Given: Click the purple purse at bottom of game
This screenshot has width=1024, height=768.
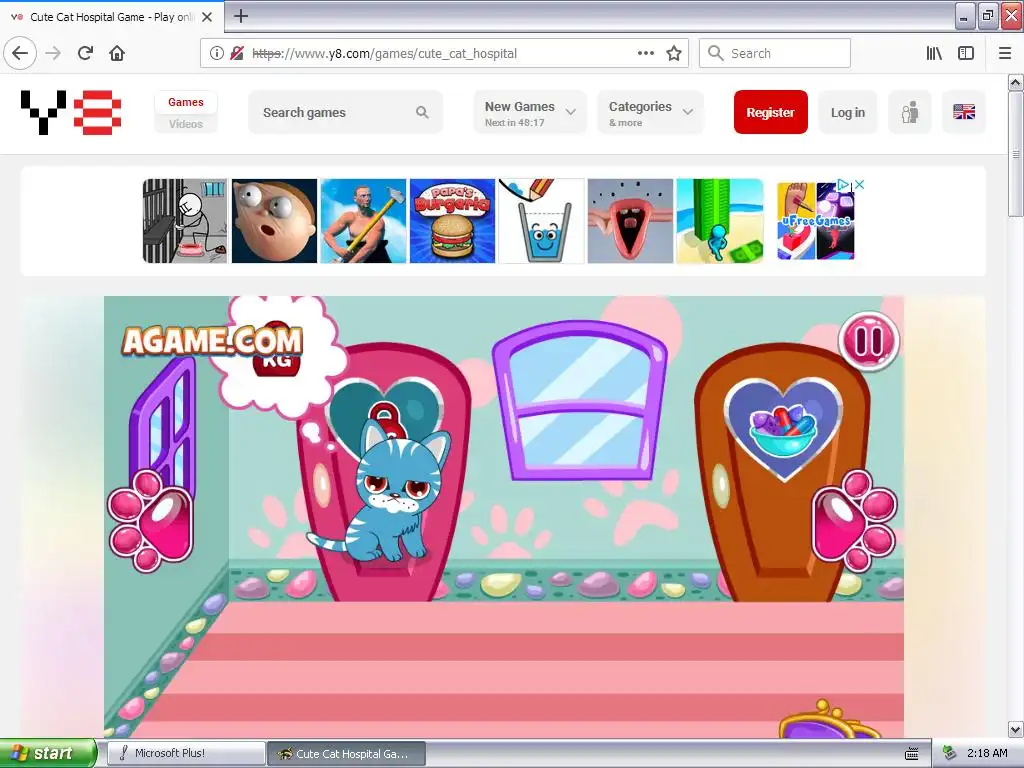Looking at the screenshot, I should (829, 720).
